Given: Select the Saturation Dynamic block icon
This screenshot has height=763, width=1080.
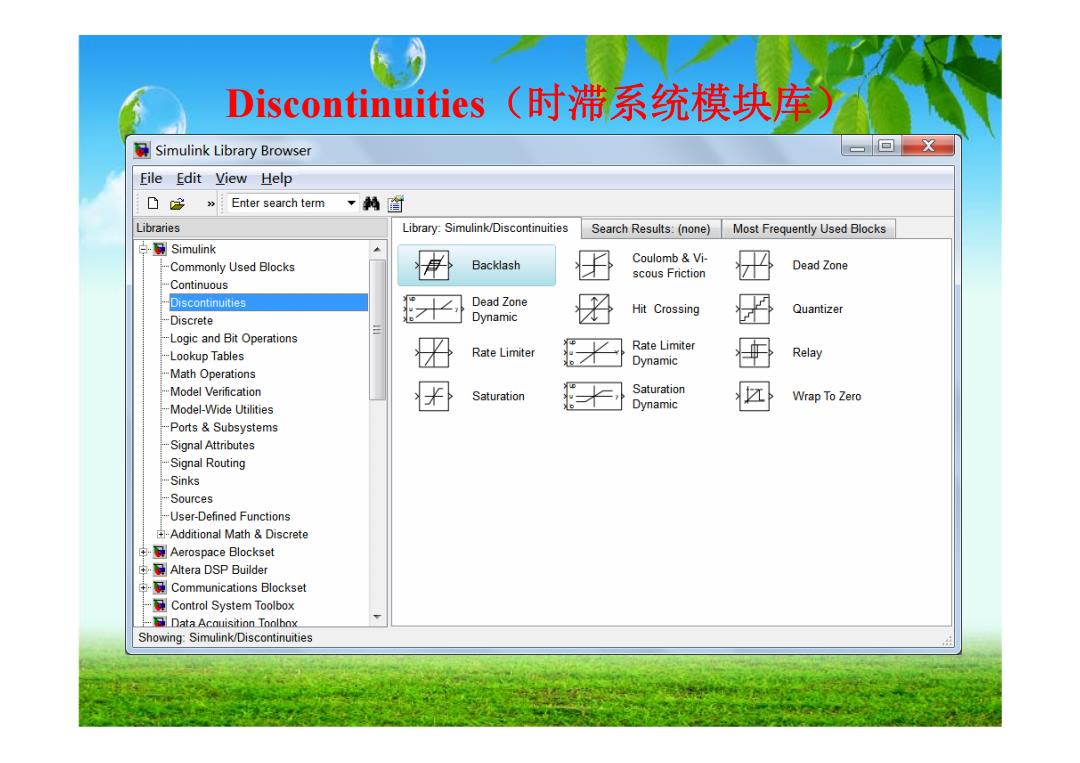Looking at the screenshot, I should tap(593, 396).
